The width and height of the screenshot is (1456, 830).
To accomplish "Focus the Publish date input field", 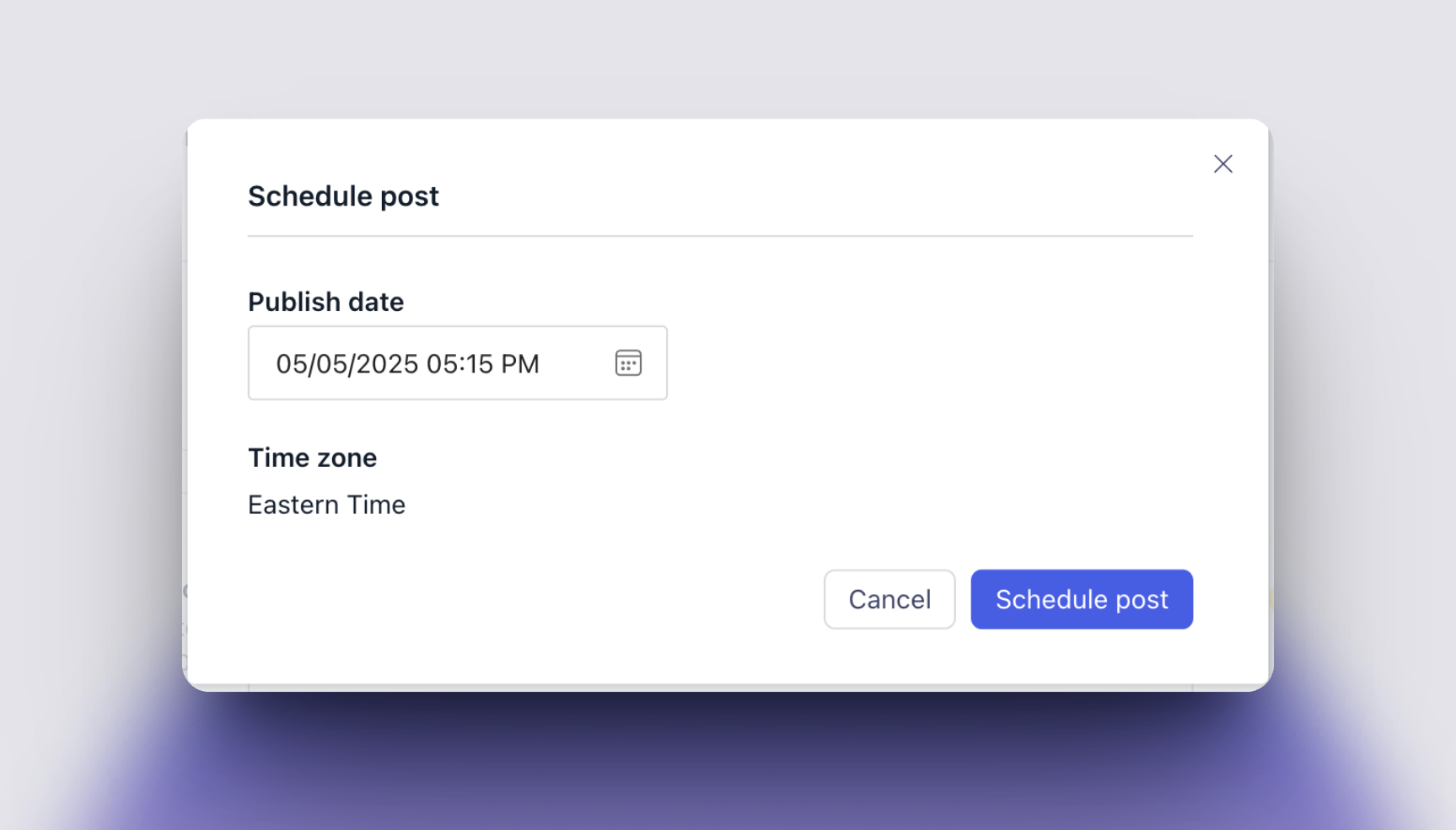I will (458, 363).
